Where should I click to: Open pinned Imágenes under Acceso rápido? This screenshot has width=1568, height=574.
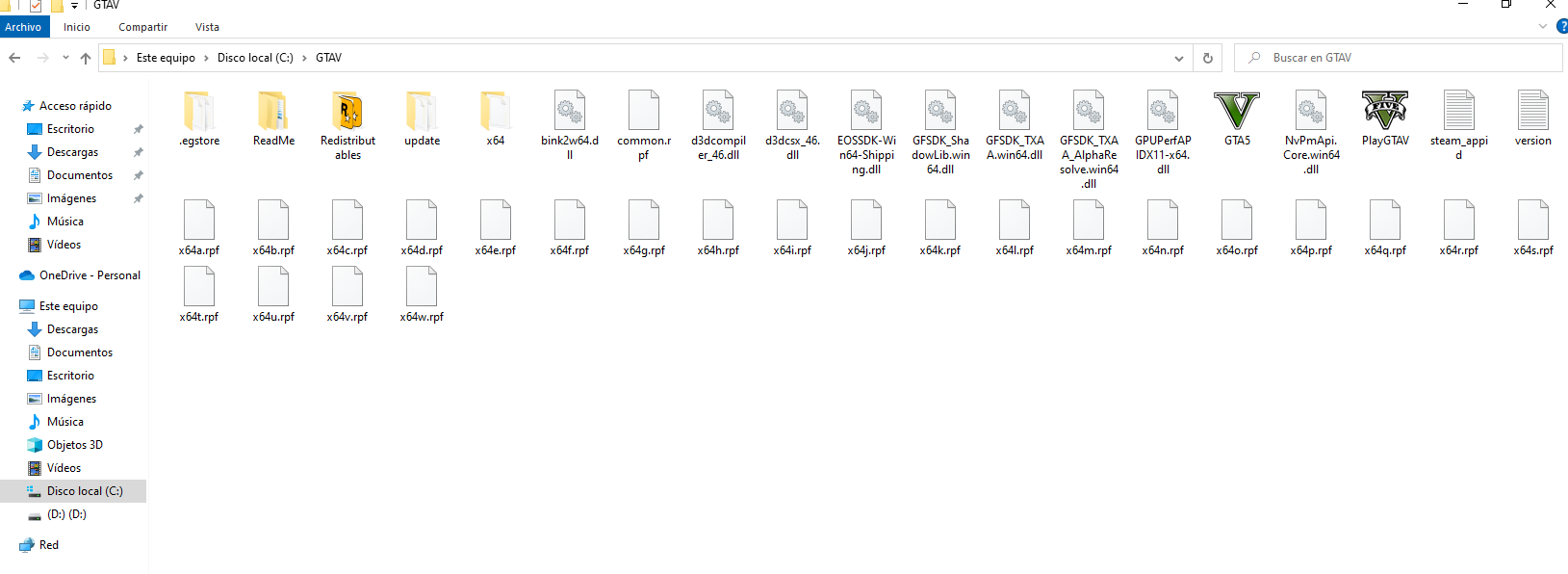(71, 198)
